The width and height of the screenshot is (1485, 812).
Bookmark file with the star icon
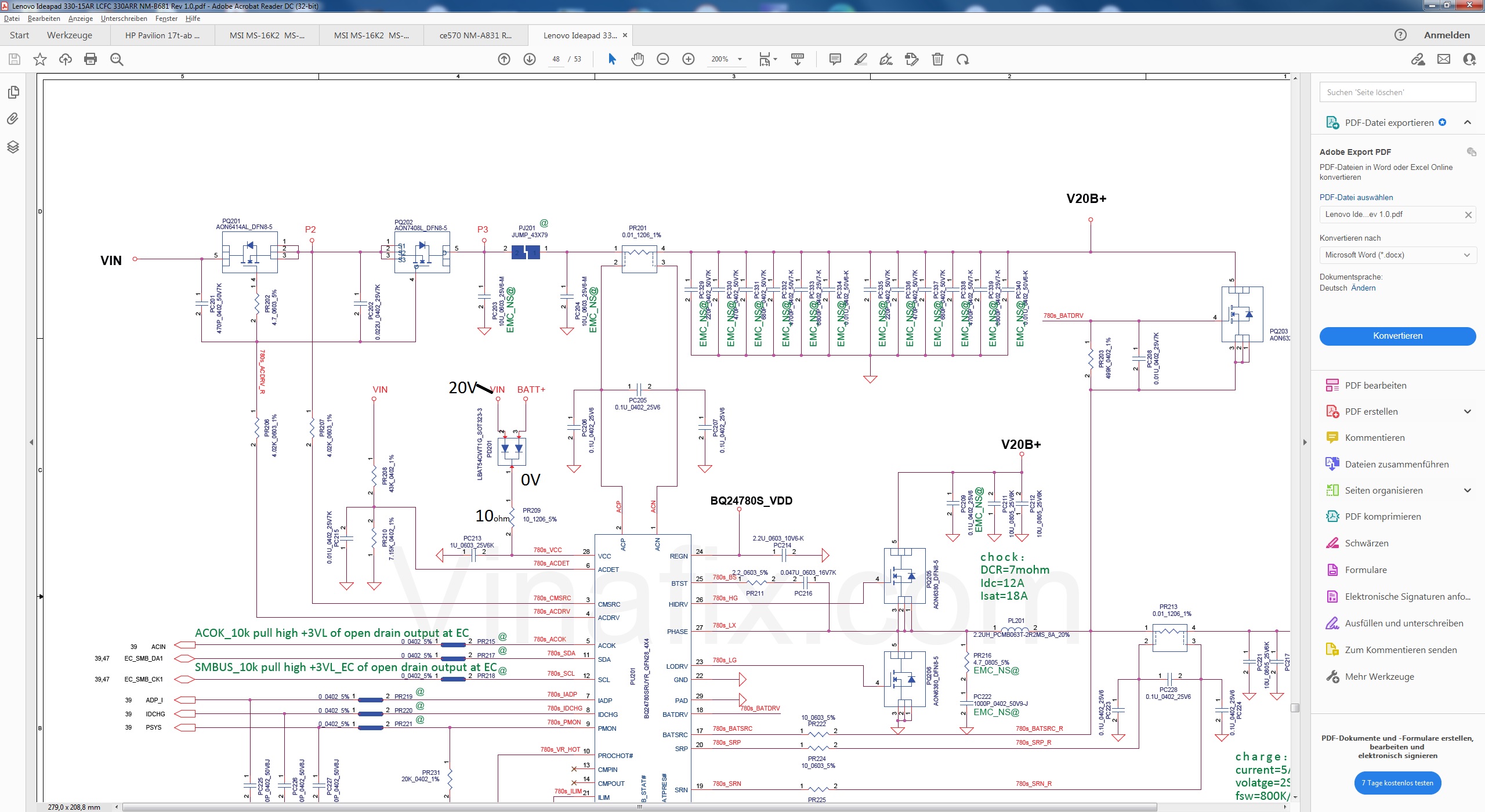click(40, 59)
